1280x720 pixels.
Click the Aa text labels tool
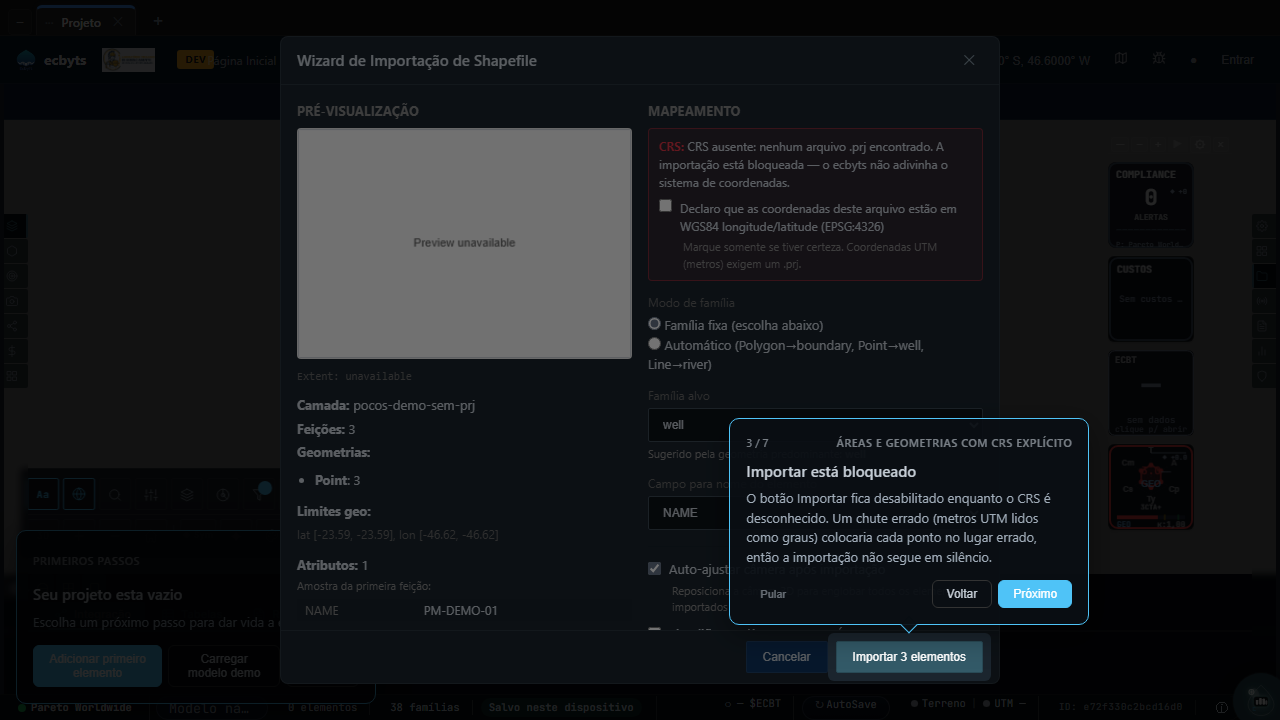(42, 494)
